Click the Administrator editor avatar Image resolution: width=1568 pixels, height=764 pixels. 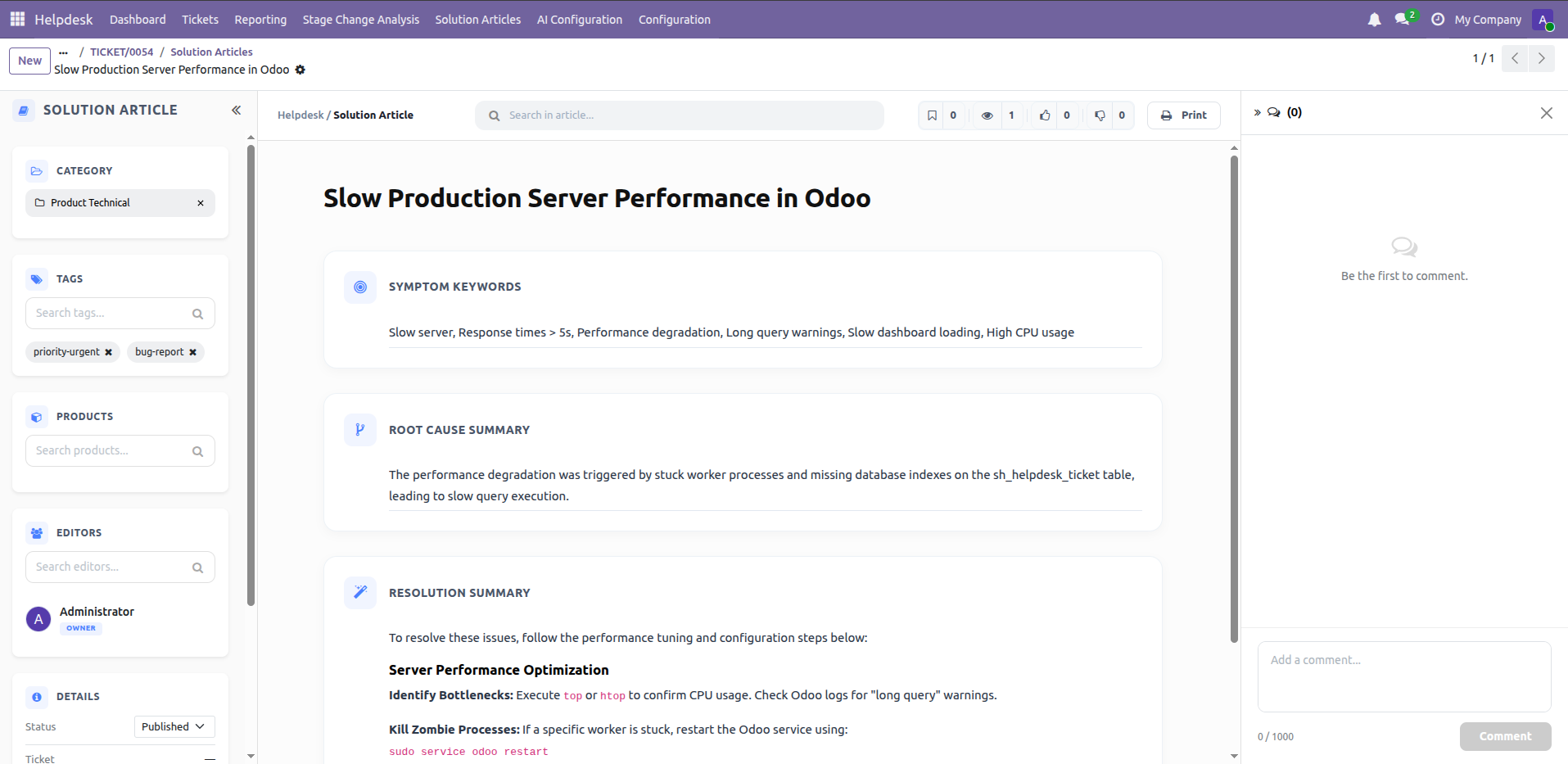38,619
